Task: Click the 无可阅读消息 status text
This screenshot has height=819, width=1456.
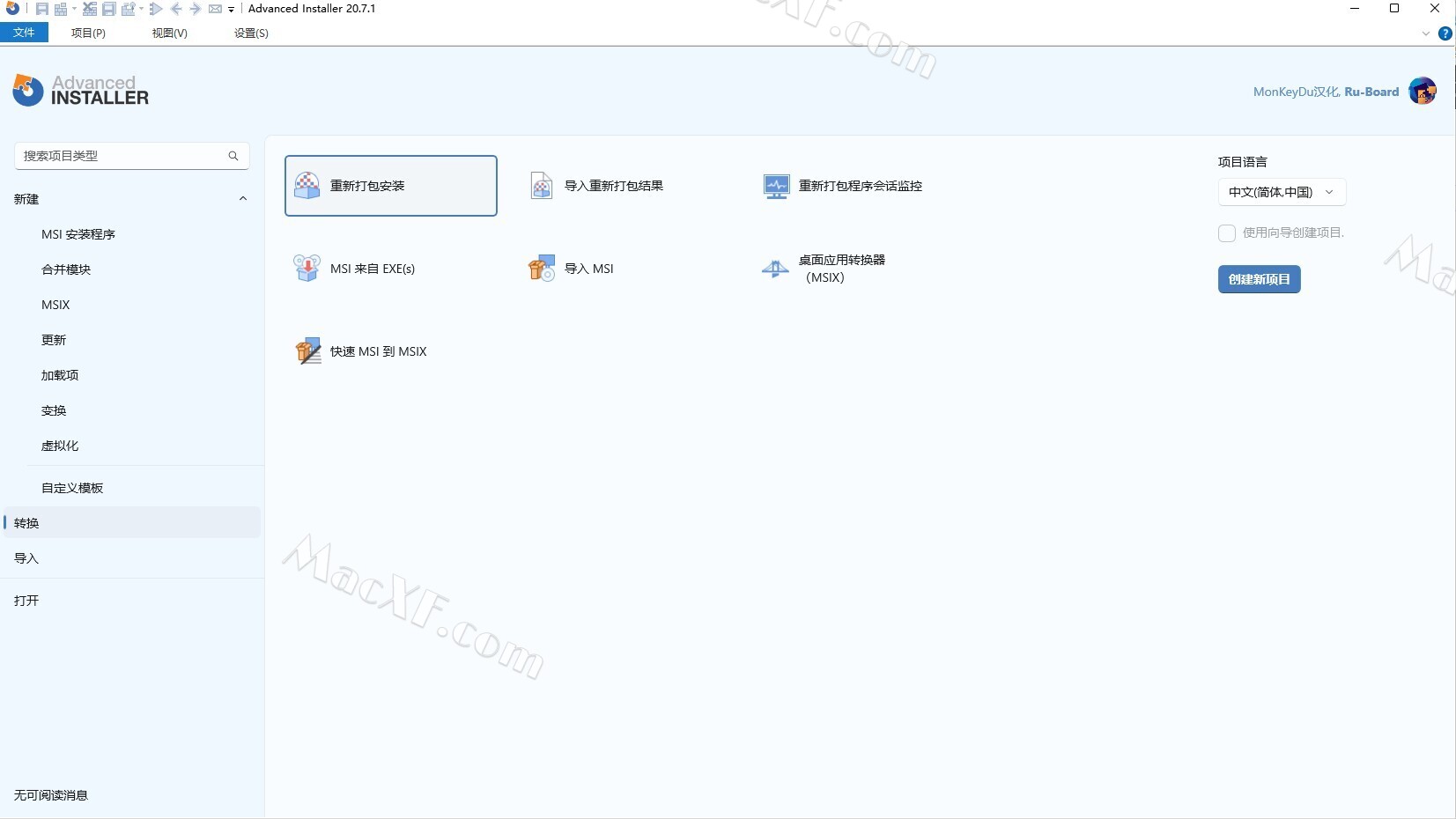Action: pyautogui.click(x=51, y=795)
